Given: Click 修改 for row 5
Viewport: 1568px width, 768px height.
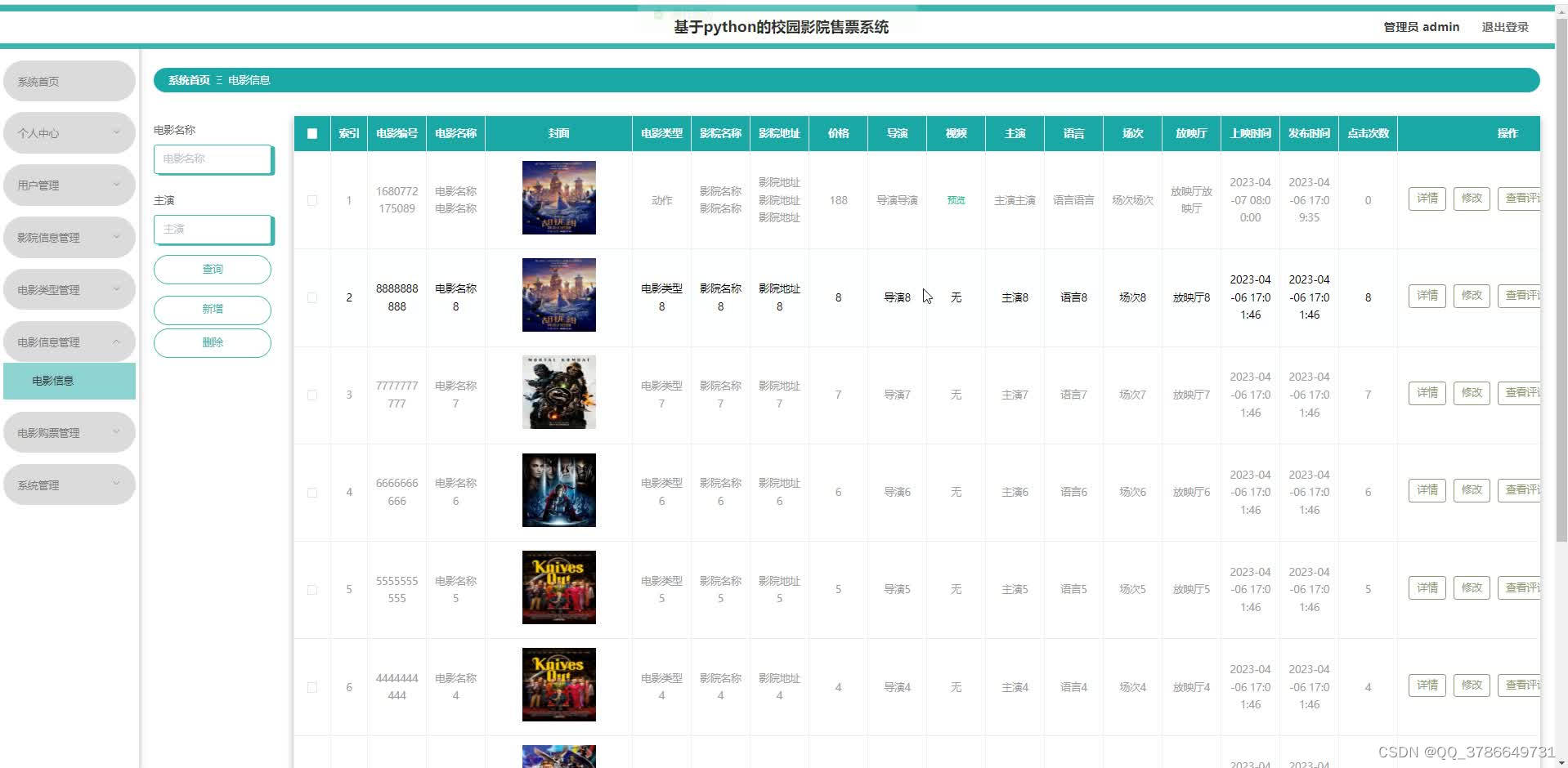Looking at the screenshot, I should [1472, 588].
